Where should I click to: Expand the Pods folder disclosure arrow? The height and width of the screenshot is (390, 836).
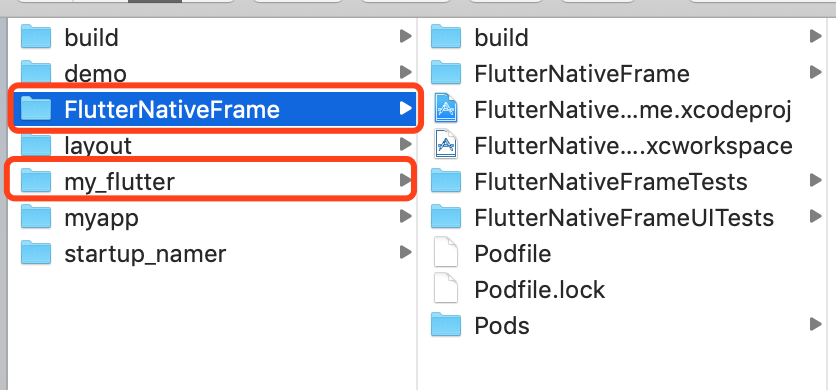point(815,324)
